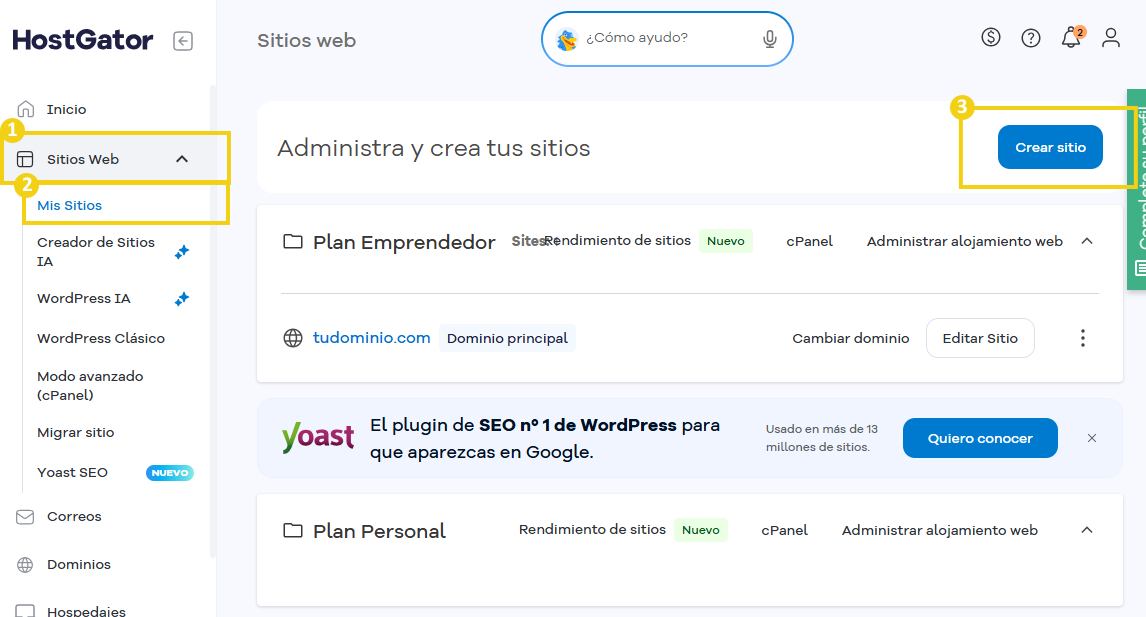Open the notifications bell
This screenshot has height=617, width=1146.
pyautogui.click(x=1071, y=37)
